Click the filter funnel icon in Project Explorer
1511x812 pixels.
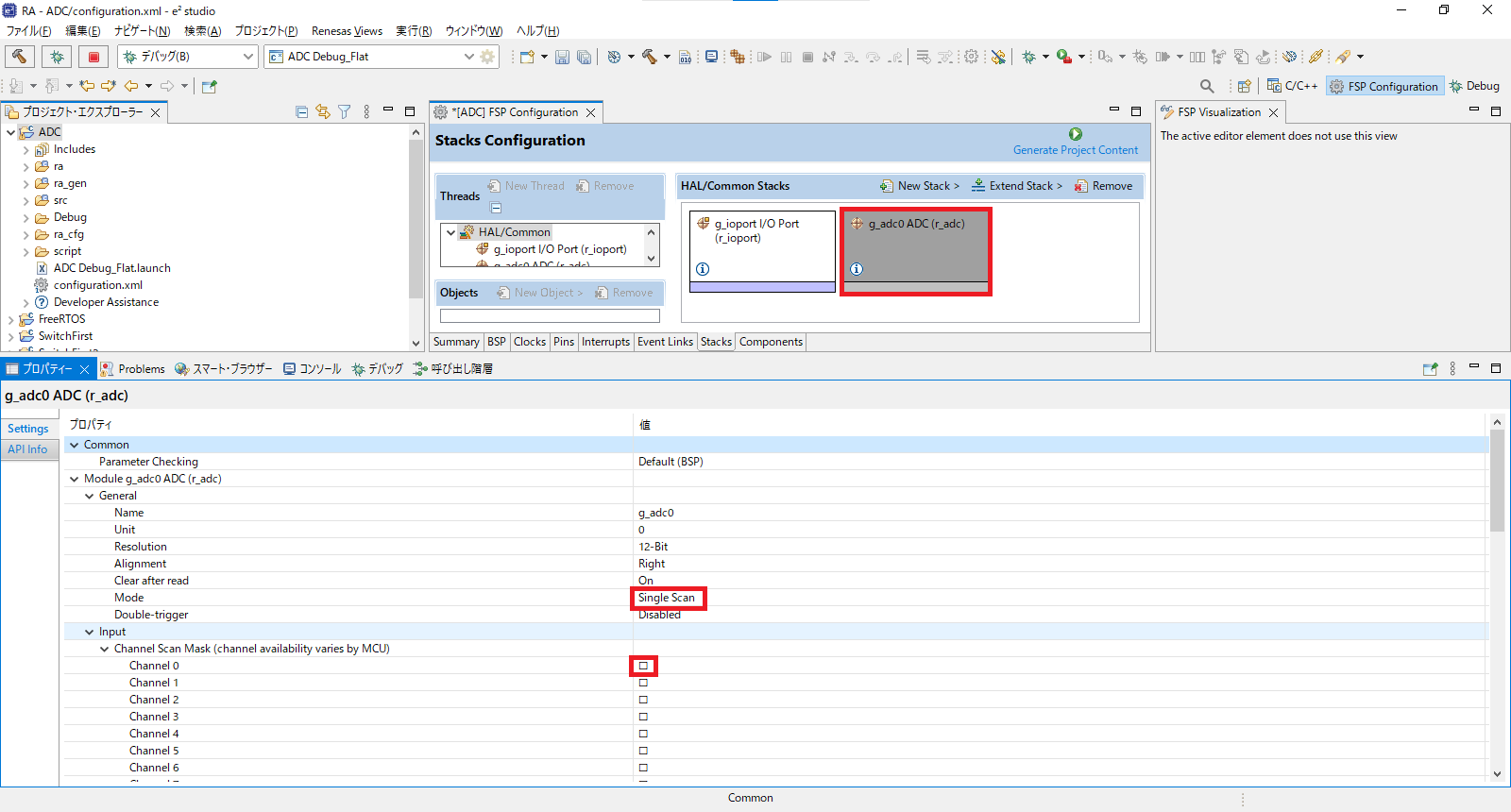tap(345, 111)
